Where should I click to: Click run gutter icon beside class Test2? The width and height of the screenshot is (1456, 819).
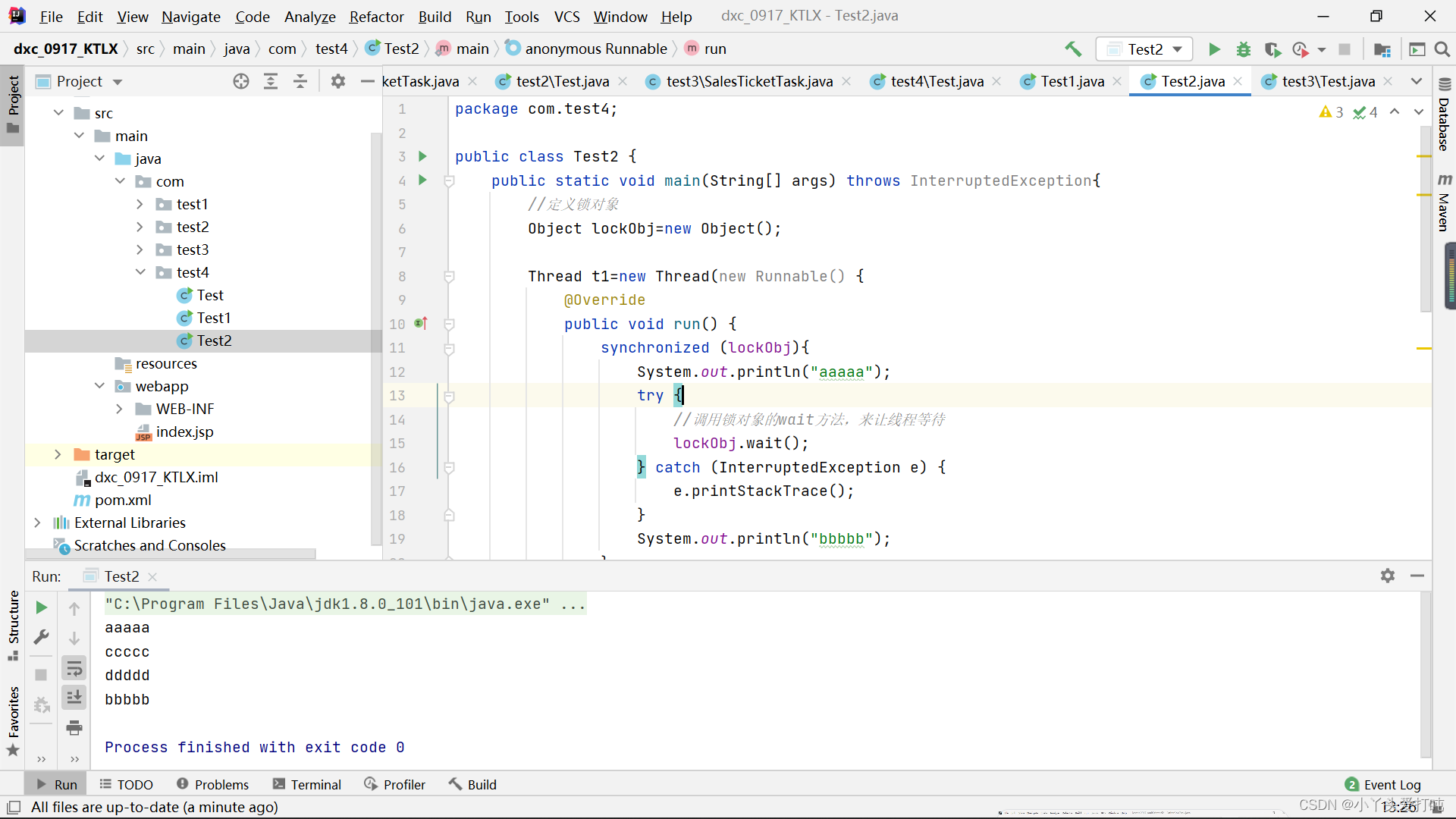423,156
